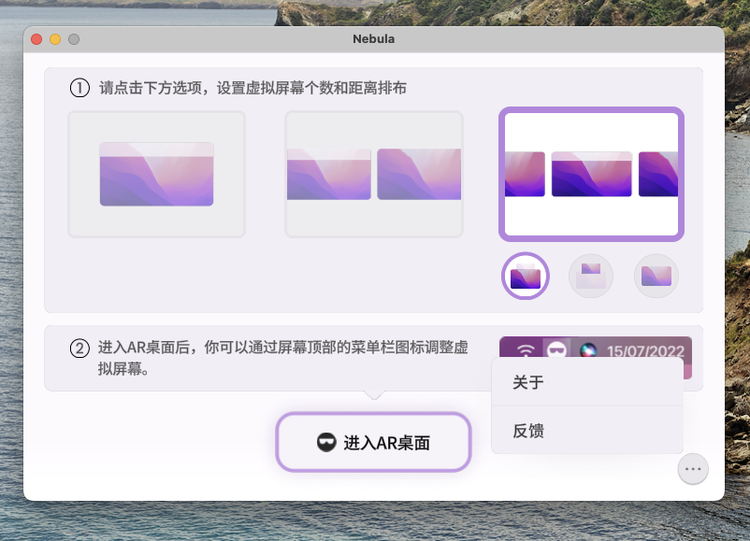This screenshot has width=750, height=541.
Task: Click the 15/07/2022 date in preview
Action: [x=645, y=352]
